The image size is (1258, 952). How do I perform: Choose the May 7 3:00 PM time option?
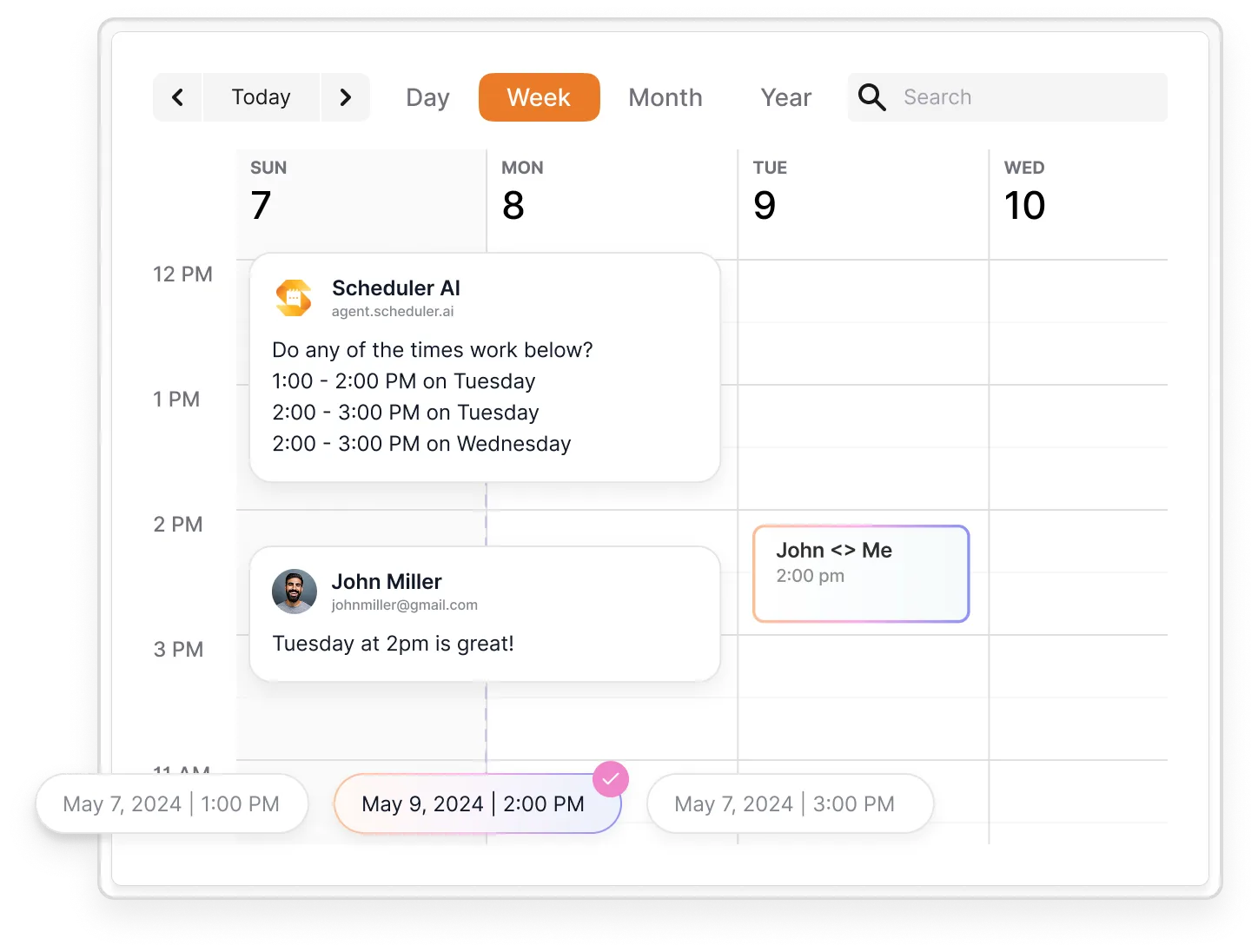click(x=789, y=803)
